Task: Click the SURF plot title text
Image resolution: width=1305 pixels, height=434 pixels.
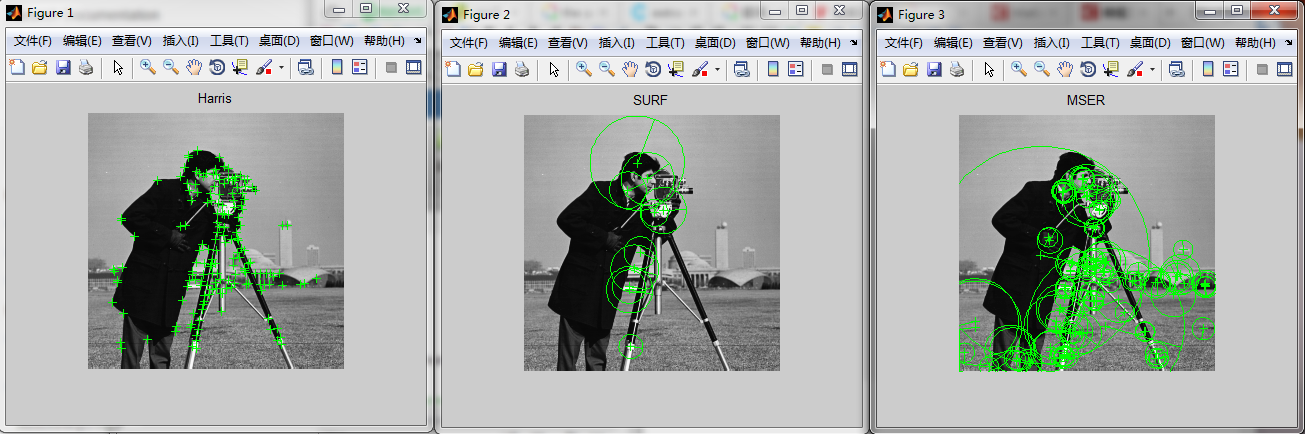Action: pyautogui.click(x=651, y=101)
